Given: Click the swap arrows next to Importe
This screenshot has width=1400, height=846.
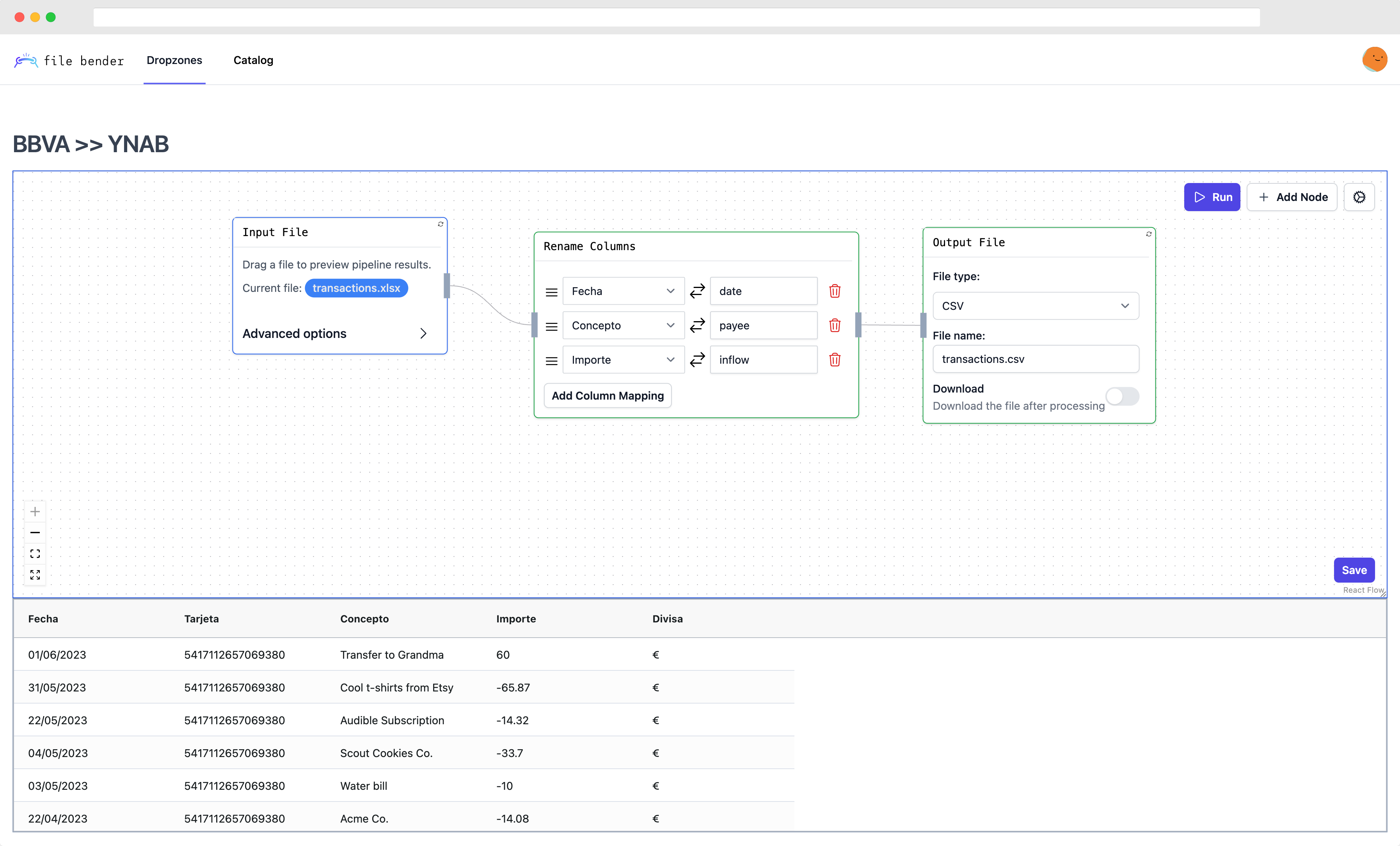Looking at the screenshot, I should click(x=697, y=360).
